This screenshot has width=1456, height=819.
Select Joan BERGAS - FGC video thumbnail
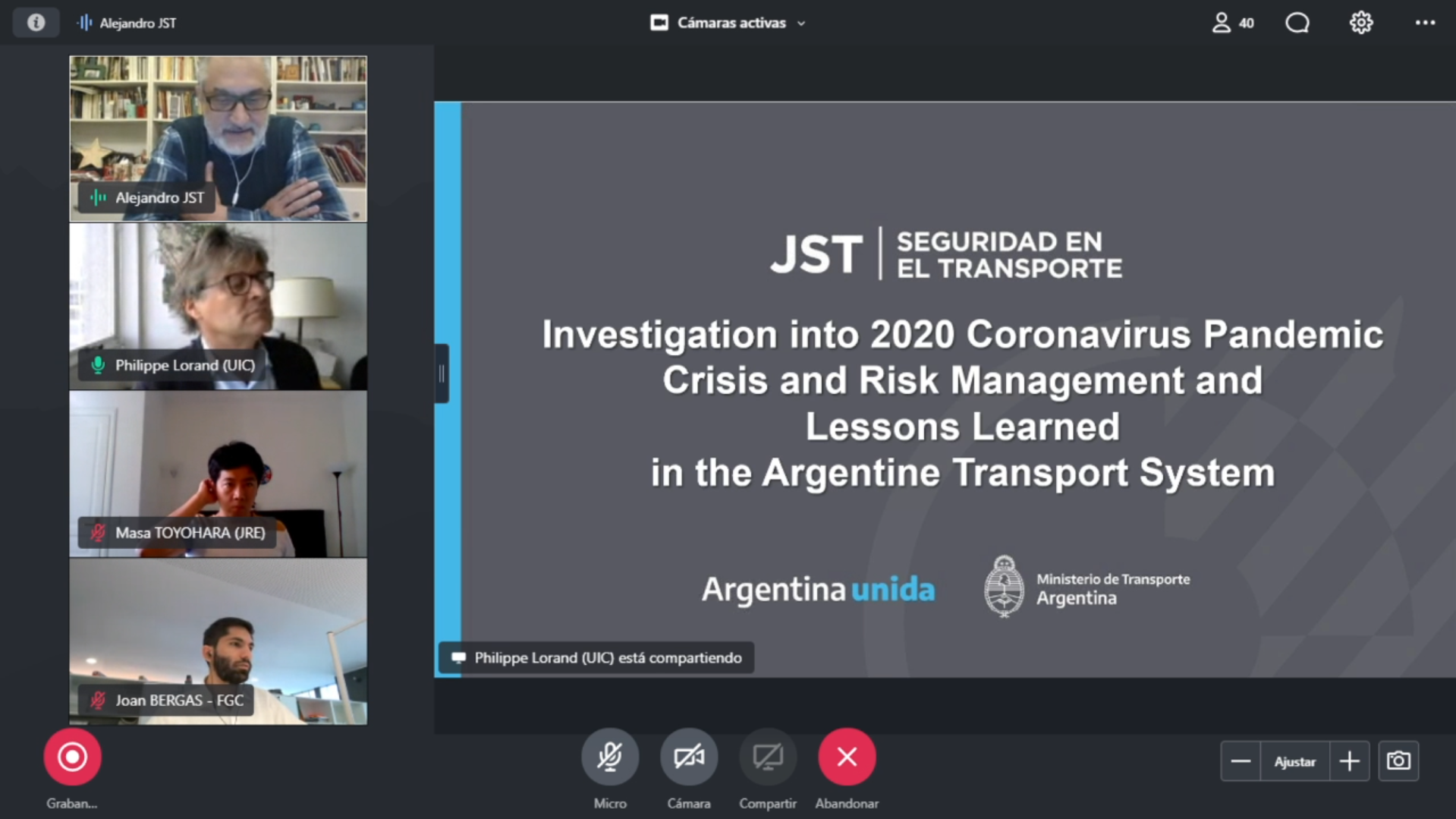[x=218, y=641]
